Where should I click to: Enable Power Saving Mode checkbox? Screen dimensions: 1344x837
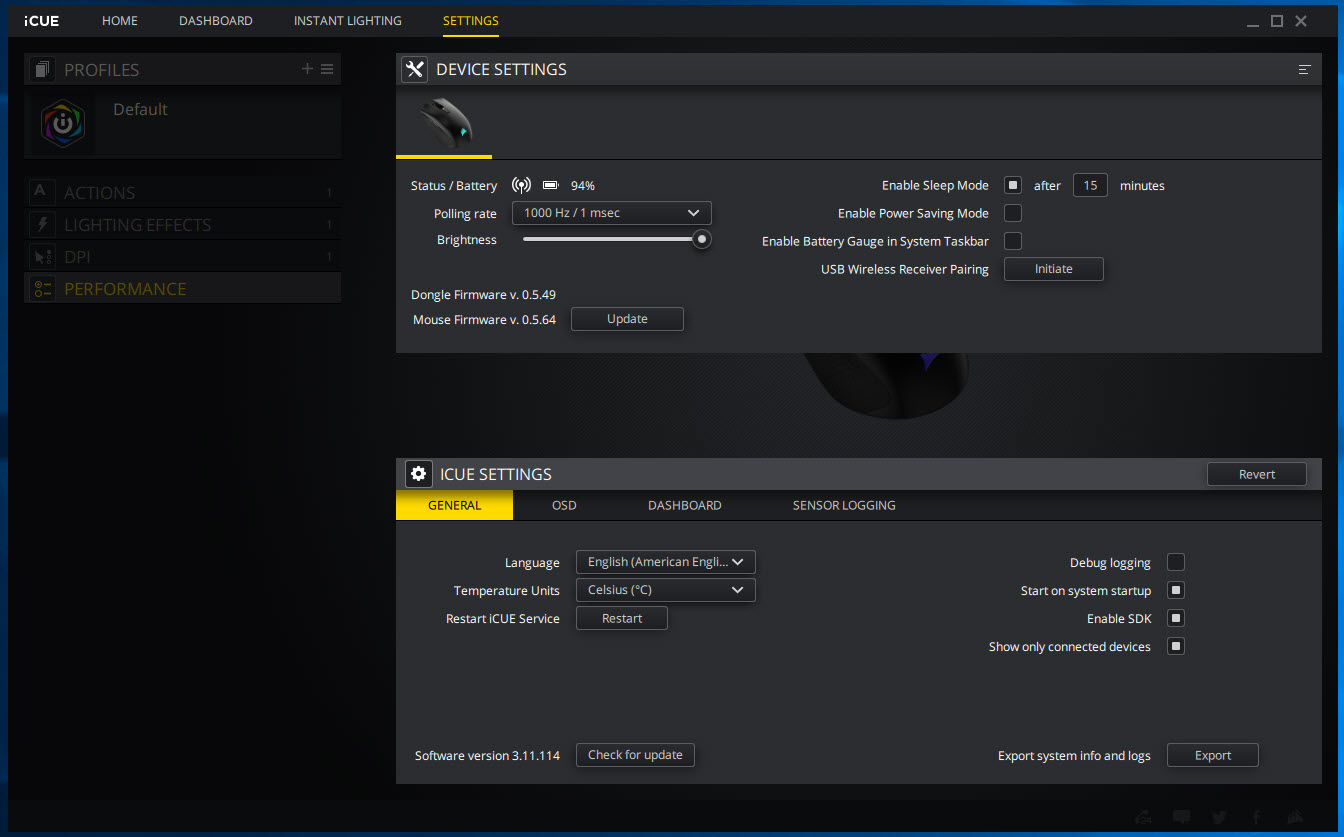click(x=1013, y=213)
